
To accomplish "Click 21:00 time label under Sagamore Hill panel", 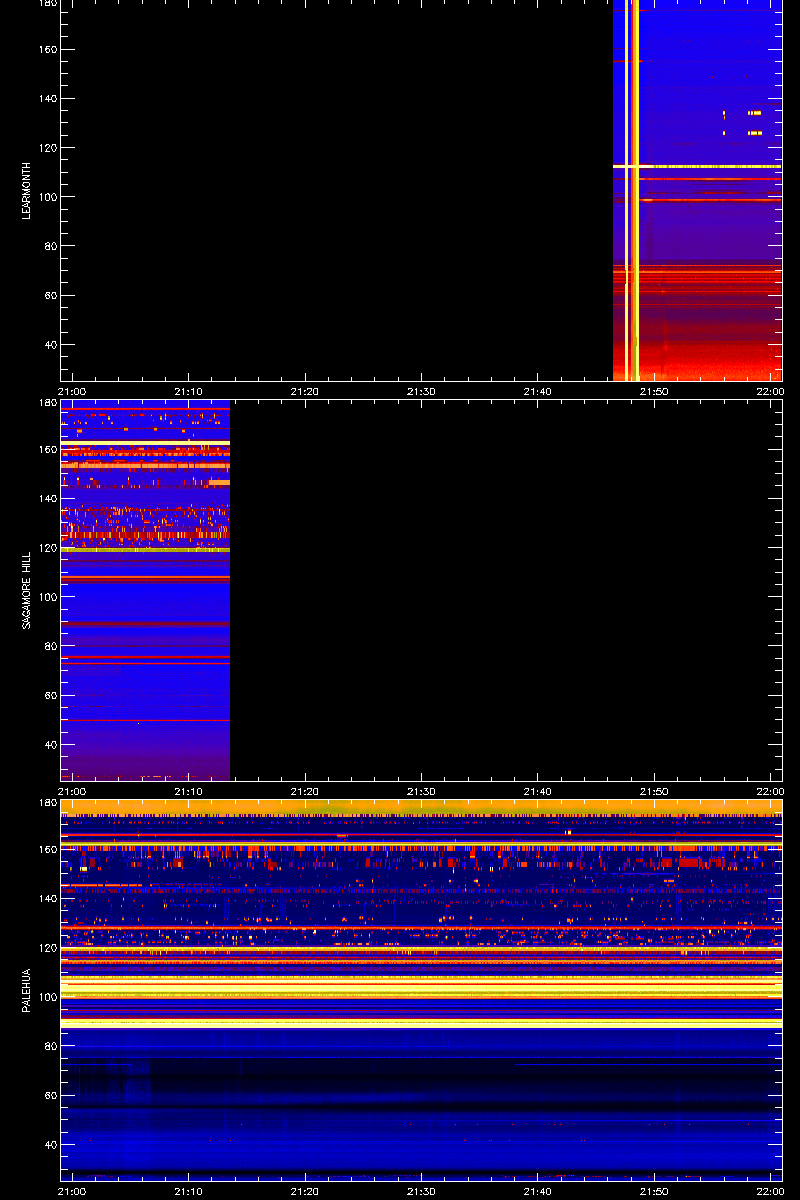I will 73,790.
